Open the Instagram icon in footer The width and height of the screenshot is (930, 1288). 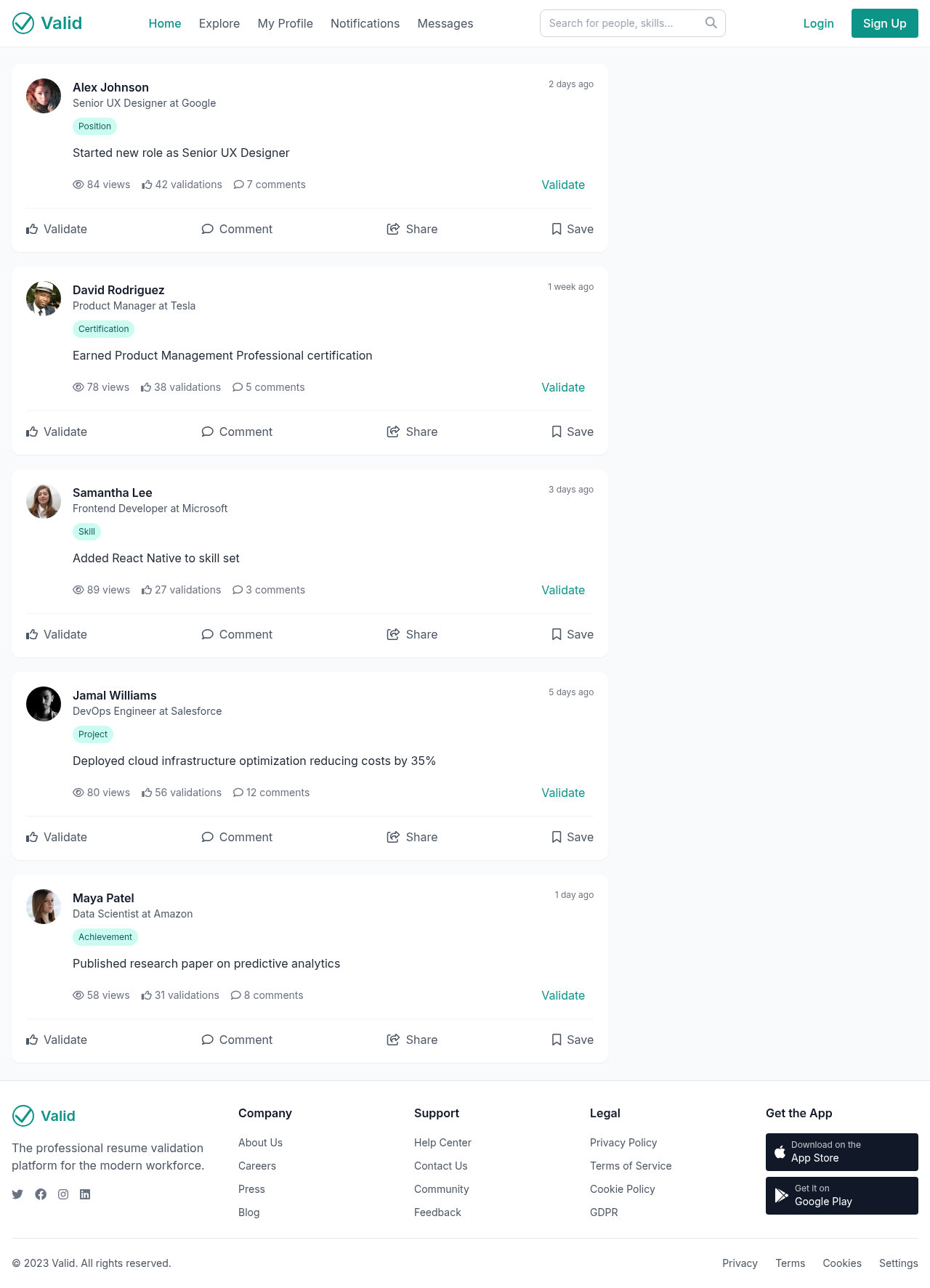pyautogui.click(x=63, y=1194)
